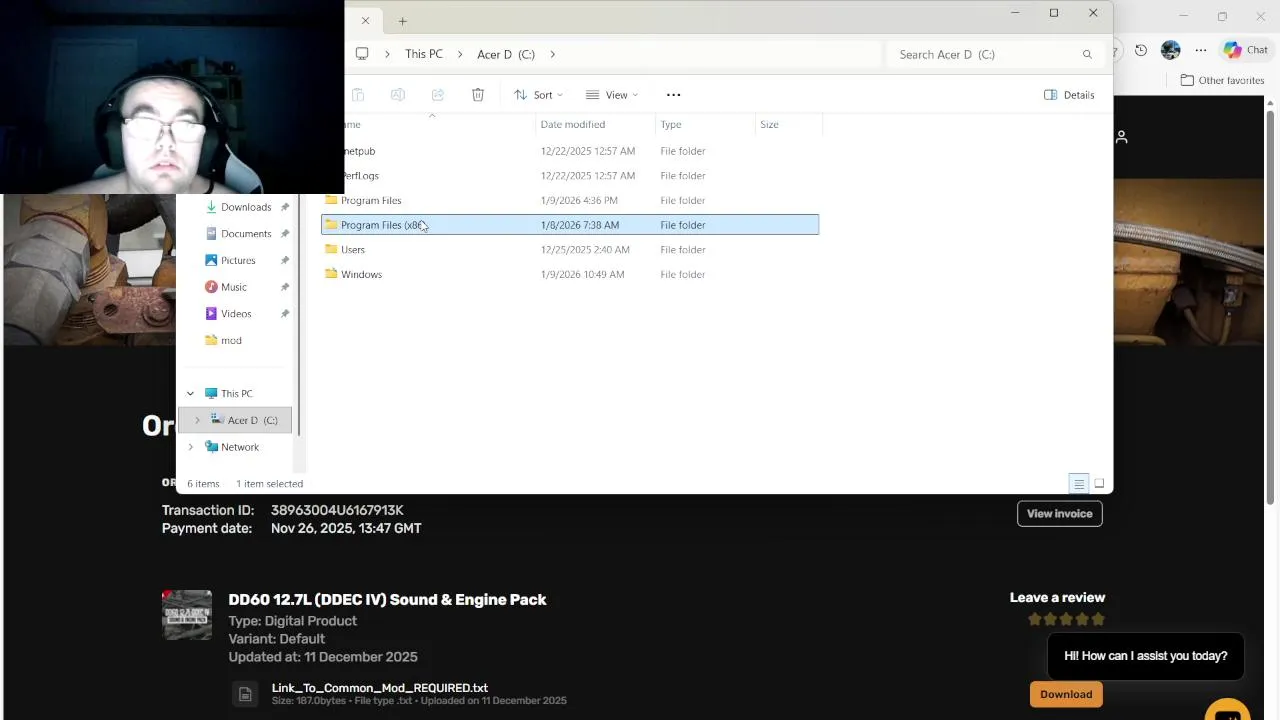Expand the Network tree node
The height and width of the screenshot is (720, 1280).
pyautogui.click(x=190, y=447)
